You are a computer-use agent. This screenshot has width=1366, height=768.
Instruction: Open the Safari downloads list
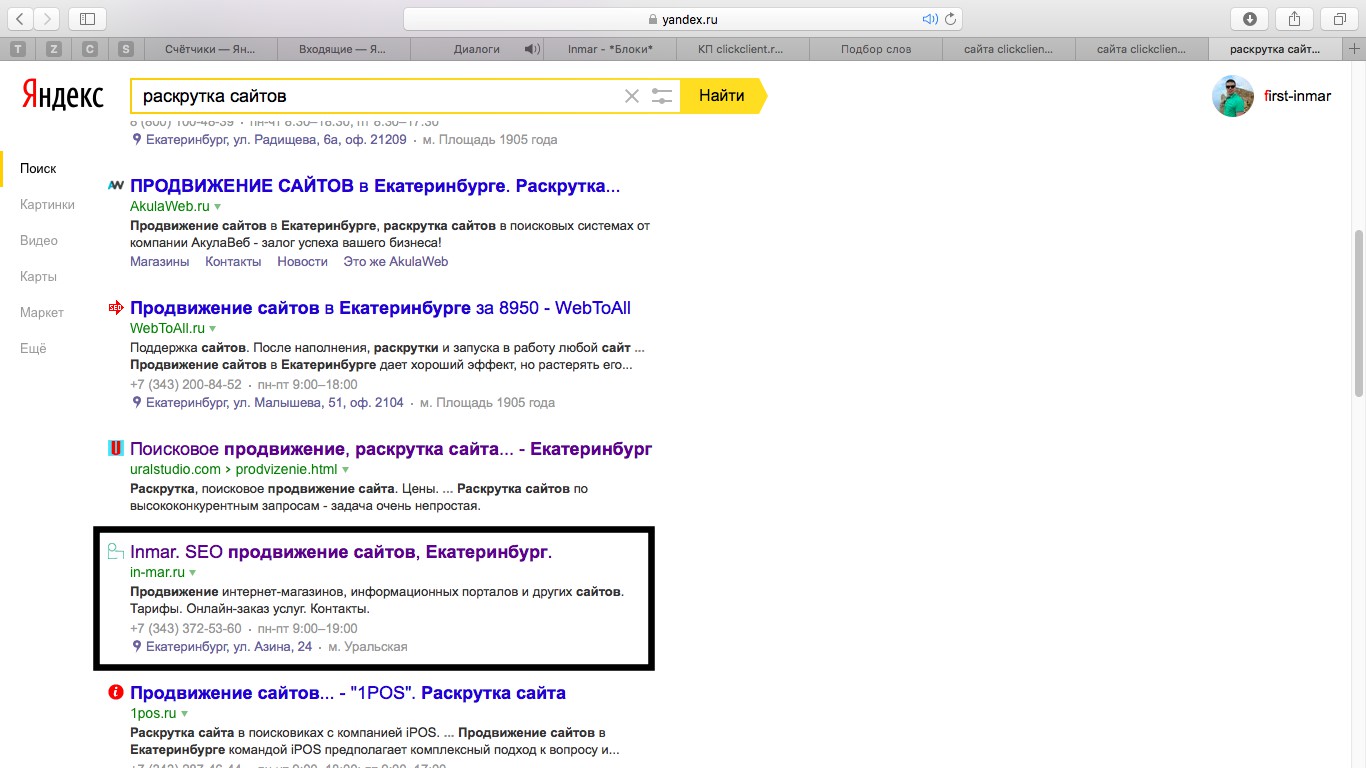point(1250,18)
